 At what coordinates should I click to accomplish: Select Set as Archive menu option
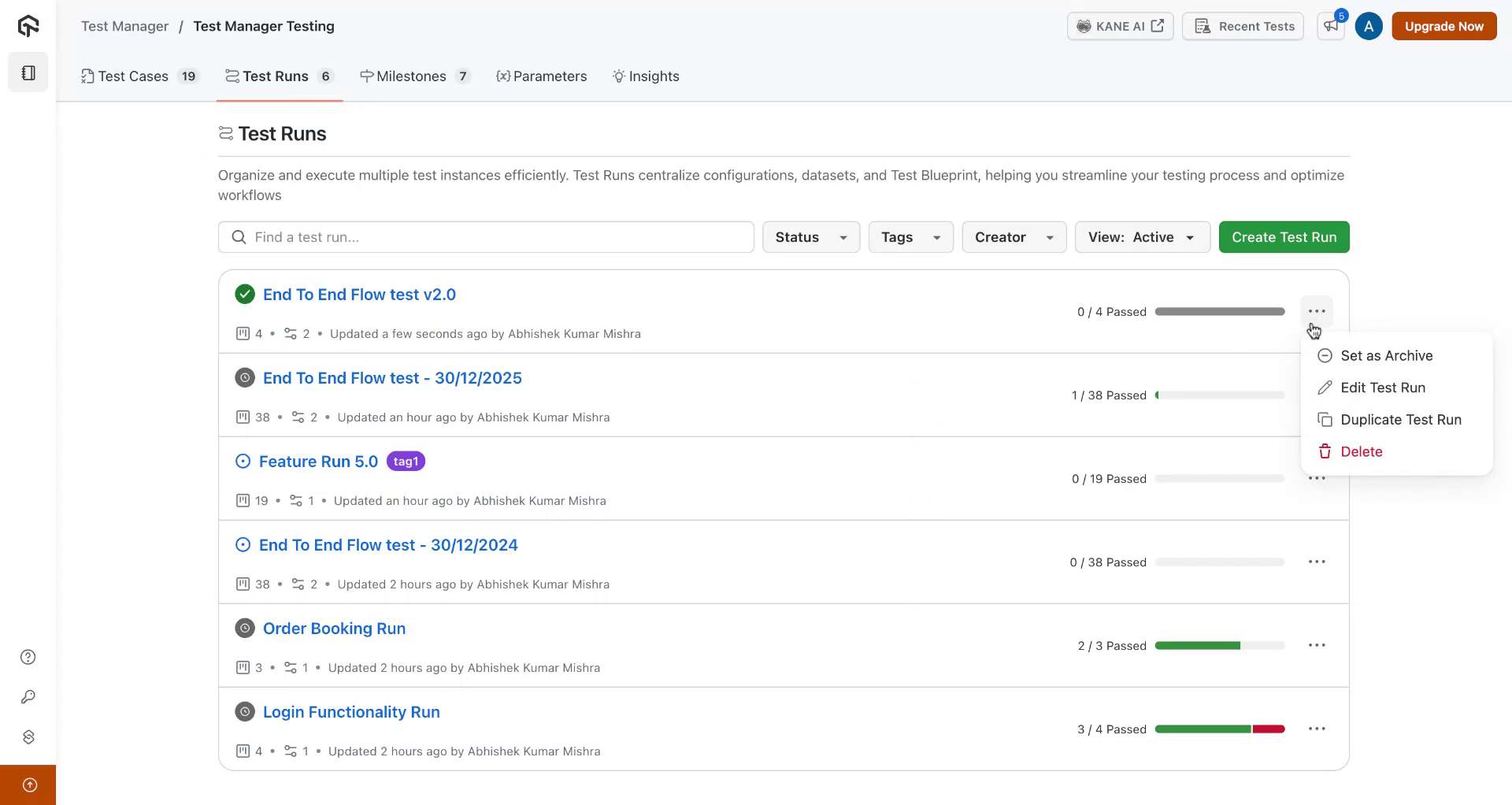coord(1386,356)
